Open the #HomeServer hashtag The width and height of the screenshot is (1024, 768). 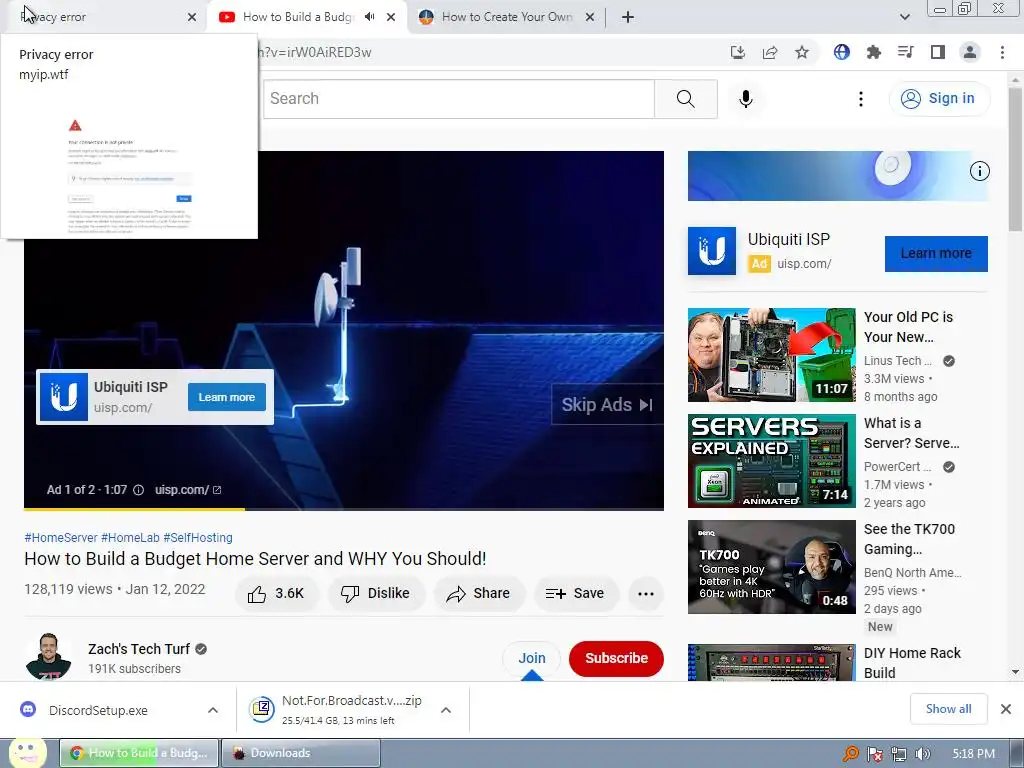(61, 537)
